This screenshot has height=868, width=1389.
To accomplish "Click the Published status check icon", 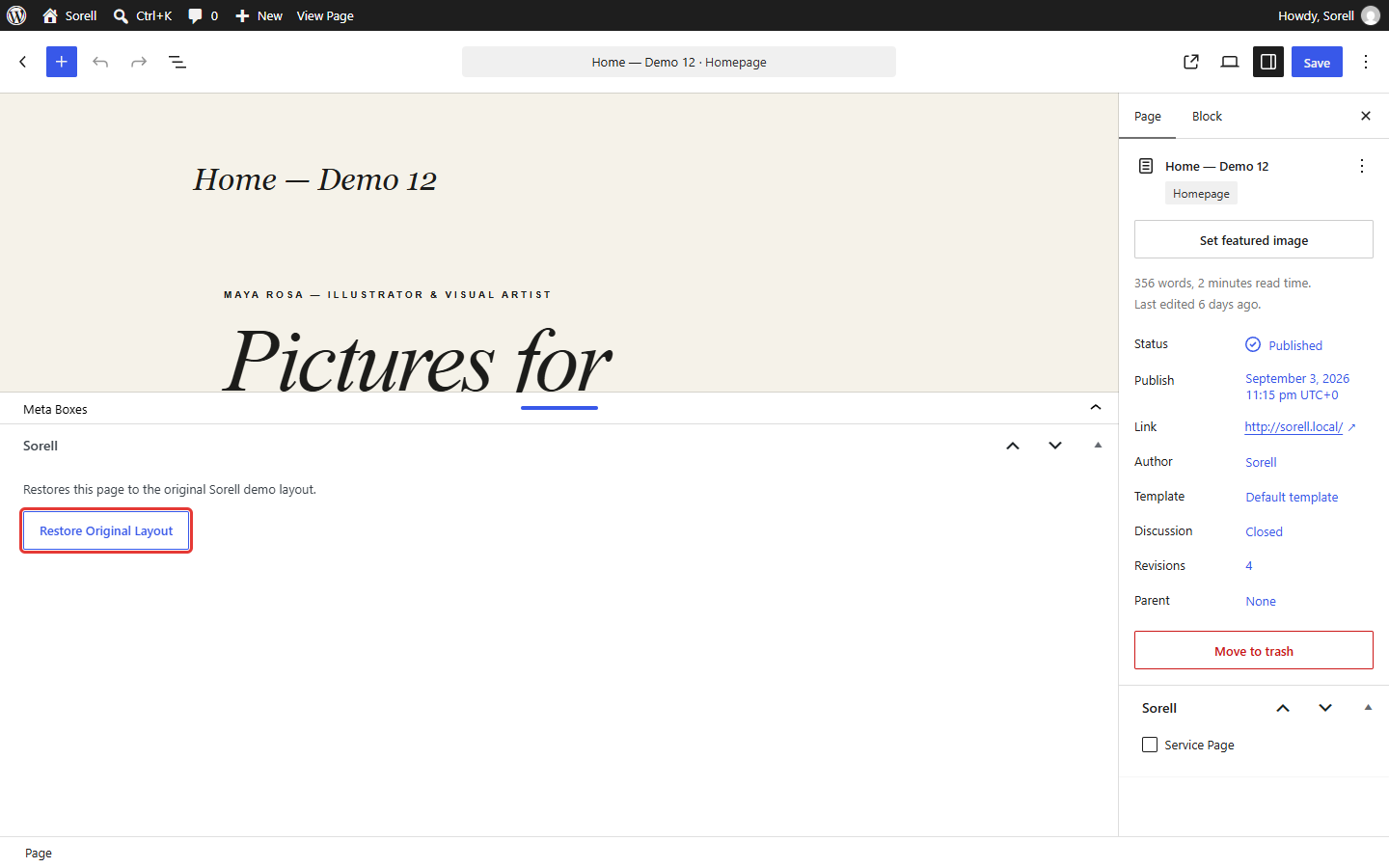I will pyautogui.click(x=1253, y=344).
